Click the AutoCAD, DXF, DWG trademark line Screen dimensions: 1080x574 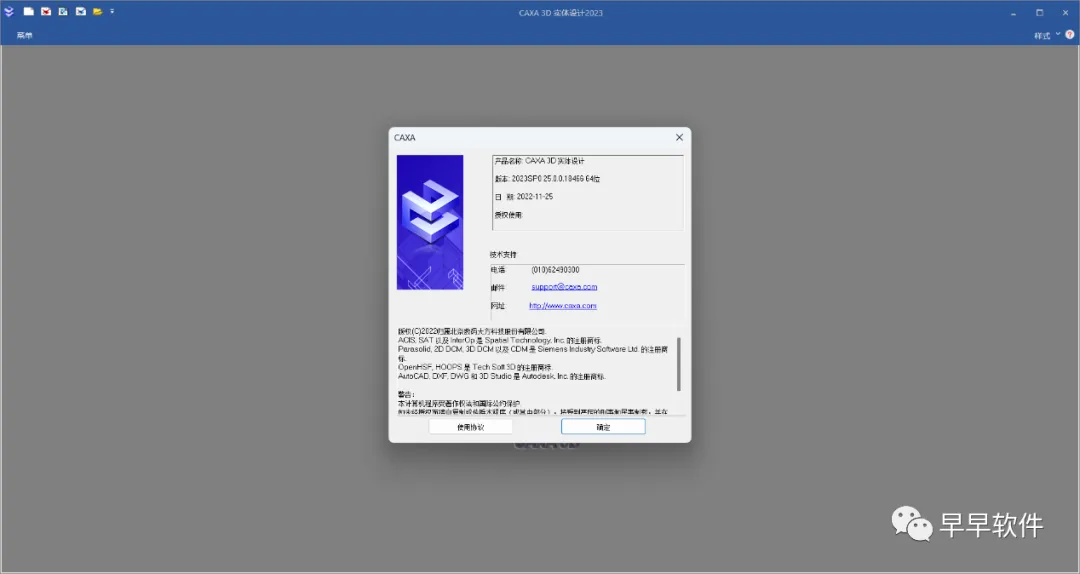[x=501, y=377]
